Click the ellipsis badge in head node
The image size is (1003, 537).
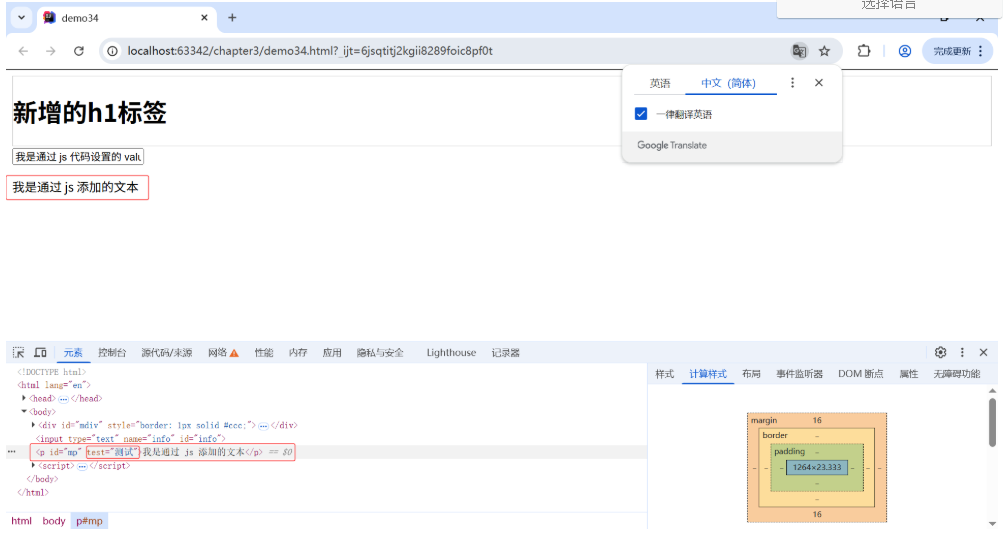click(x=63, y=399)
